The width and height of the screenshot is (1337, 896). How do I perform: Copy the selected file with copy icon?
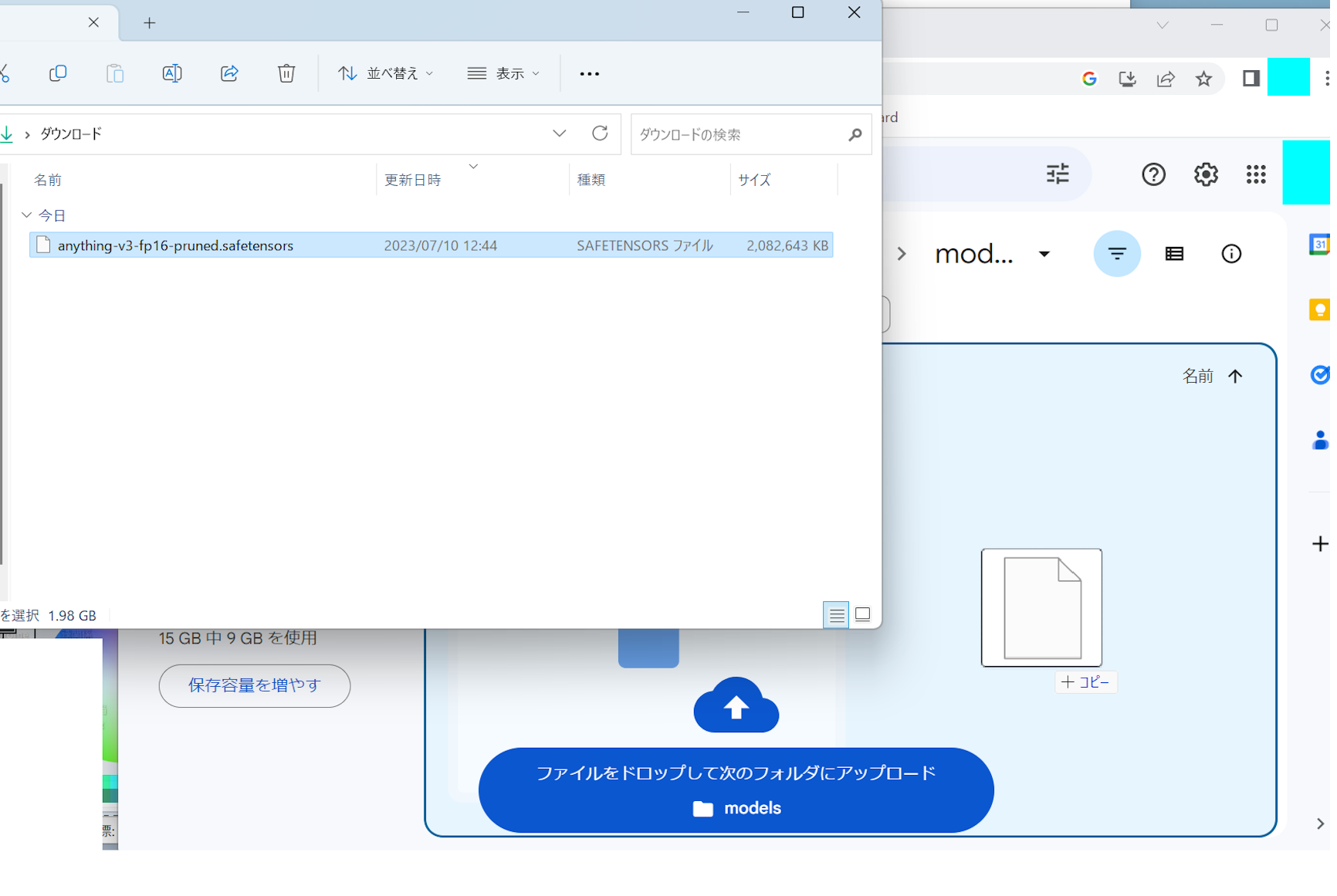[58, 73]
